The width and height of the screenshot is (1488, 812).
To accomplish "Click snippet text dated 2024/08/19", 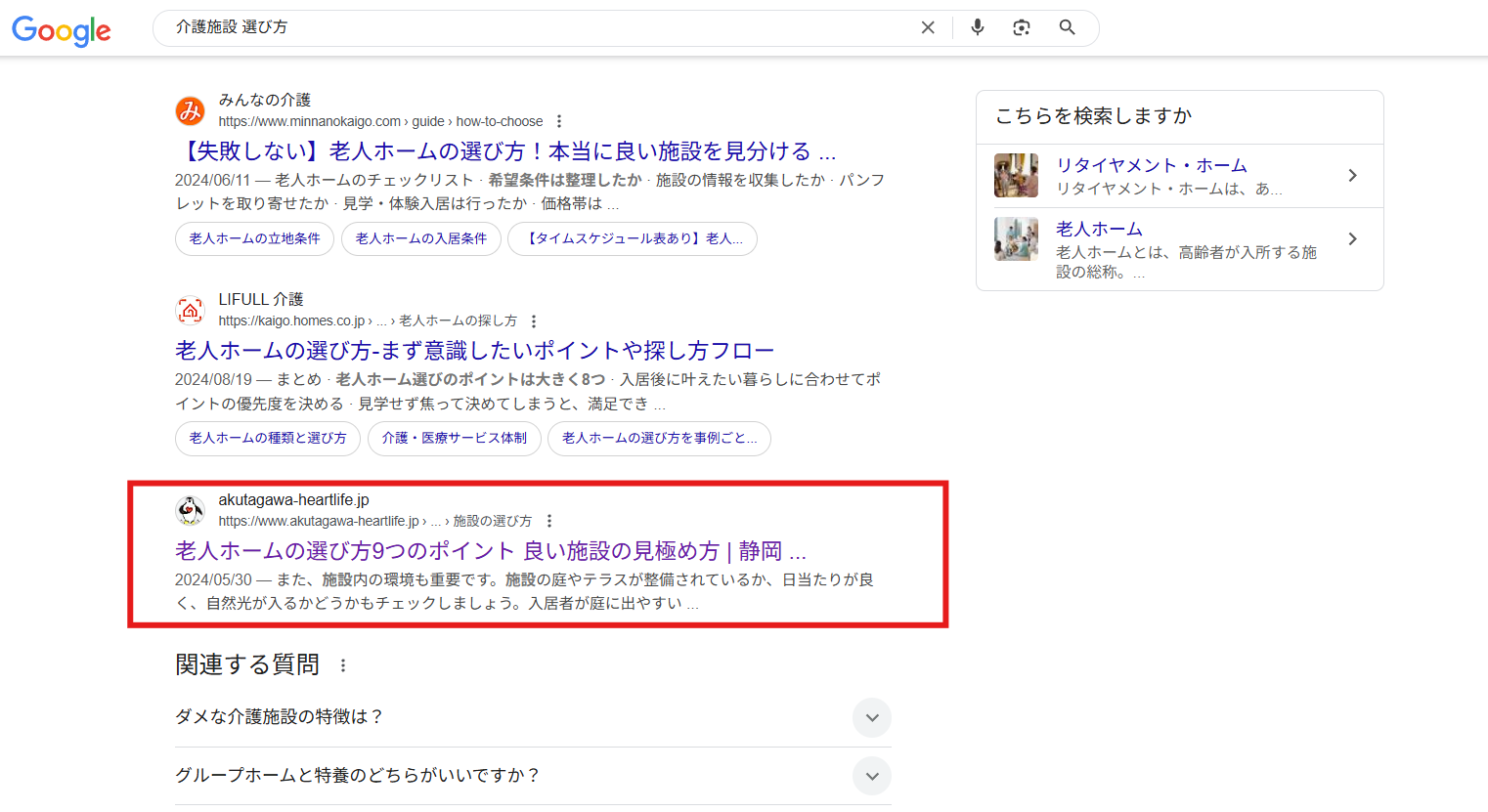I will [528, 392].
